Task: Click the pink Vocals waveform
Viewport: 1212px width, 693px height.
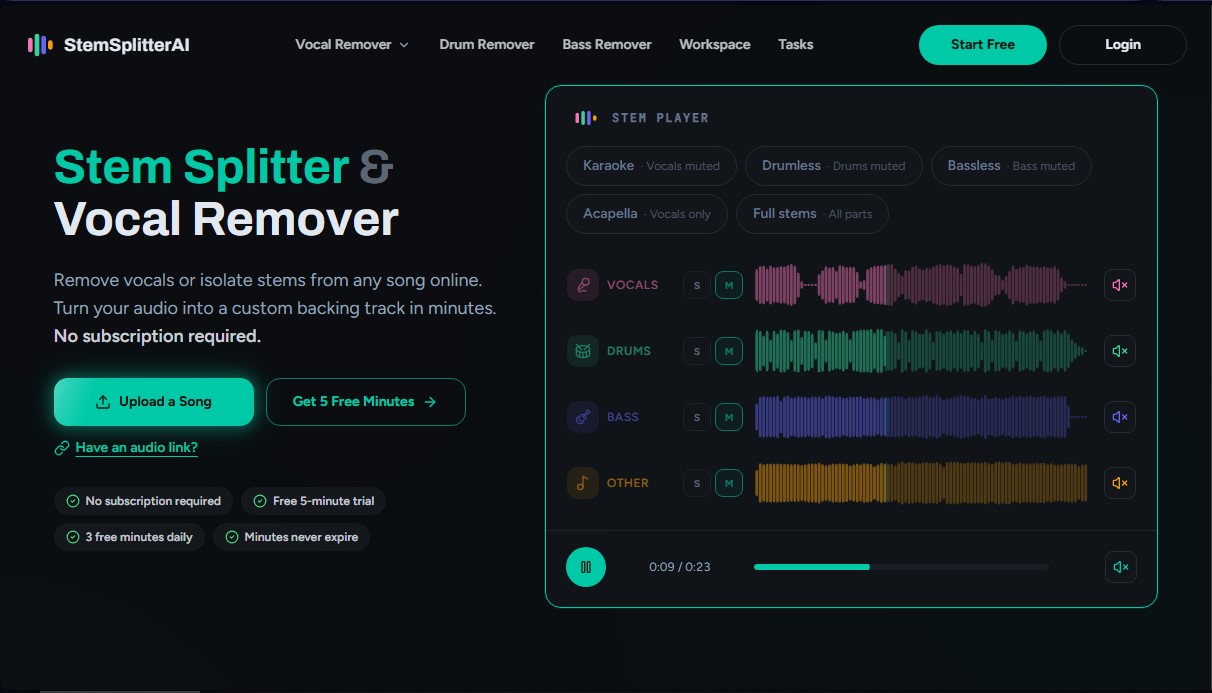Action: point(921,285)
